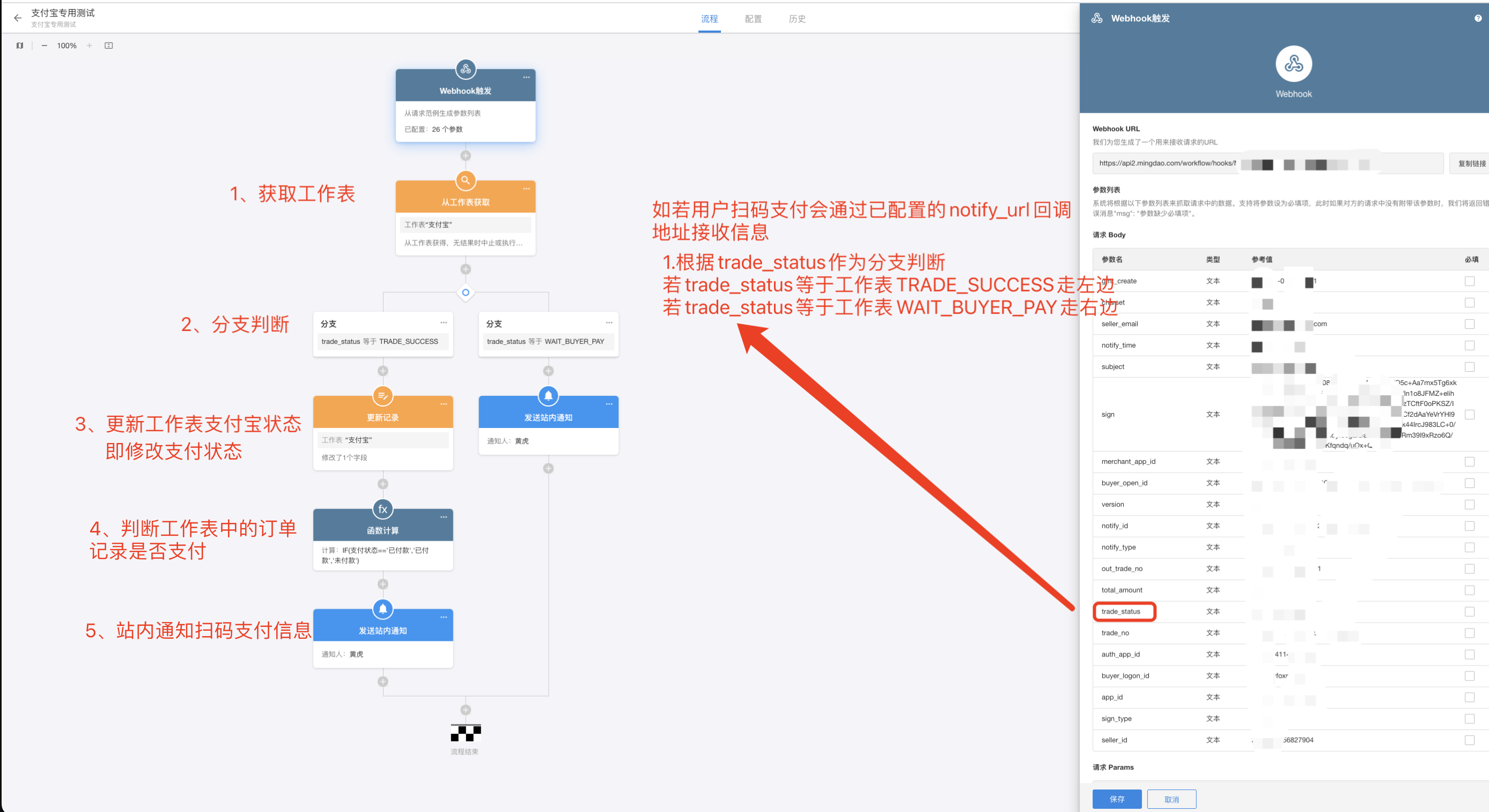Click the Webhook URL input field
1489x812 pixels.
point(1266,164)
